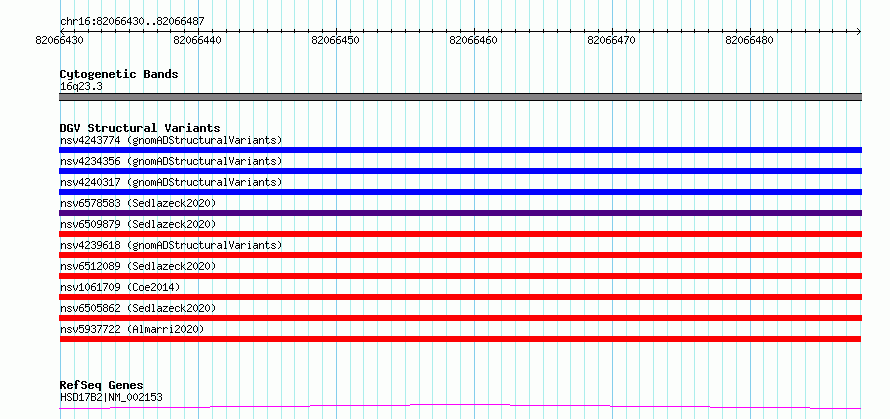
Task: Select the purple nsv6578583 variant bar
Action: coord(460,213)
